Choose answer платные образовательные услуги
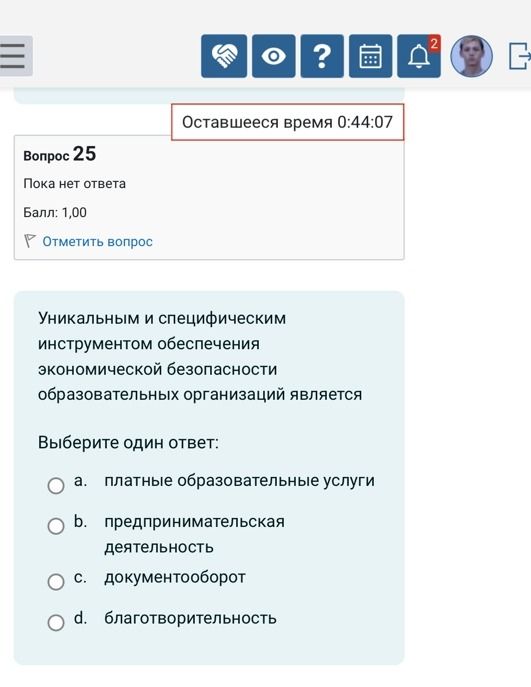The height and width of the screenshot is (687, 531). click(240, 481)
